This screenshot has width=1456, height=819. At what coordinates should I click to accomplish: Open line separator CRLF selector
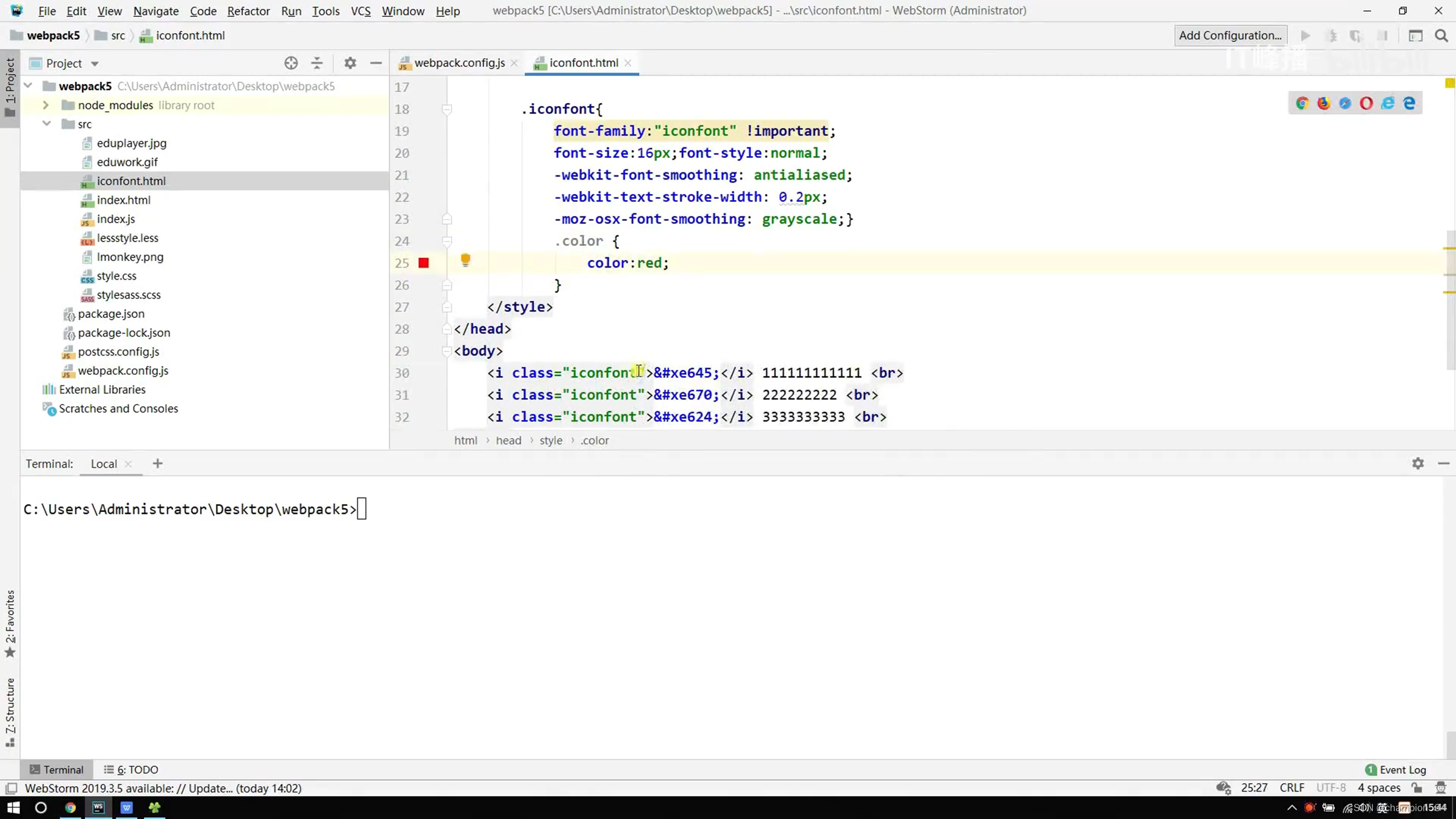pyautogui.click(x=1292, y=788)
